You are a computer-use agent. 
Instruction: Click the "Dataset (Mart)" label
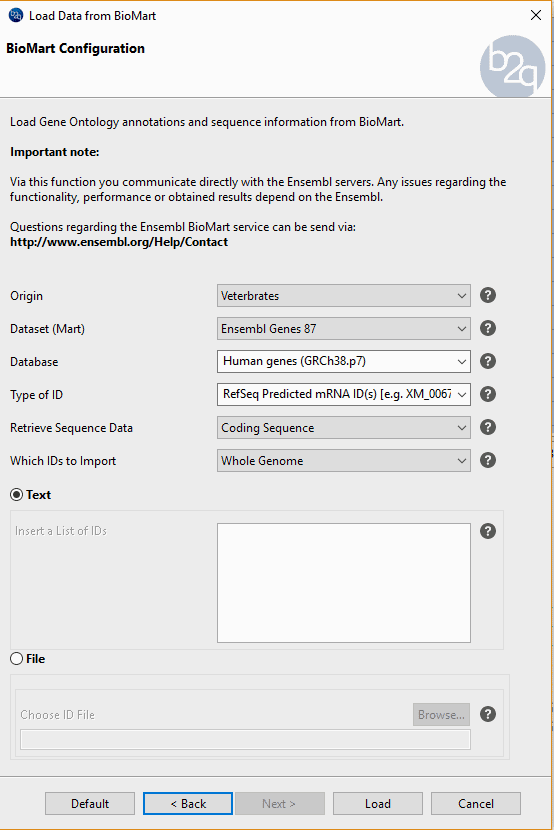point(47,329)
